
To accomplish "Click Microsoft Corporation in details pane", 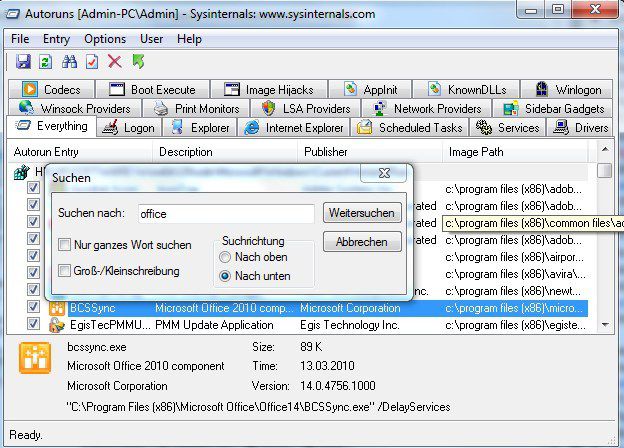I will (117, 386).
